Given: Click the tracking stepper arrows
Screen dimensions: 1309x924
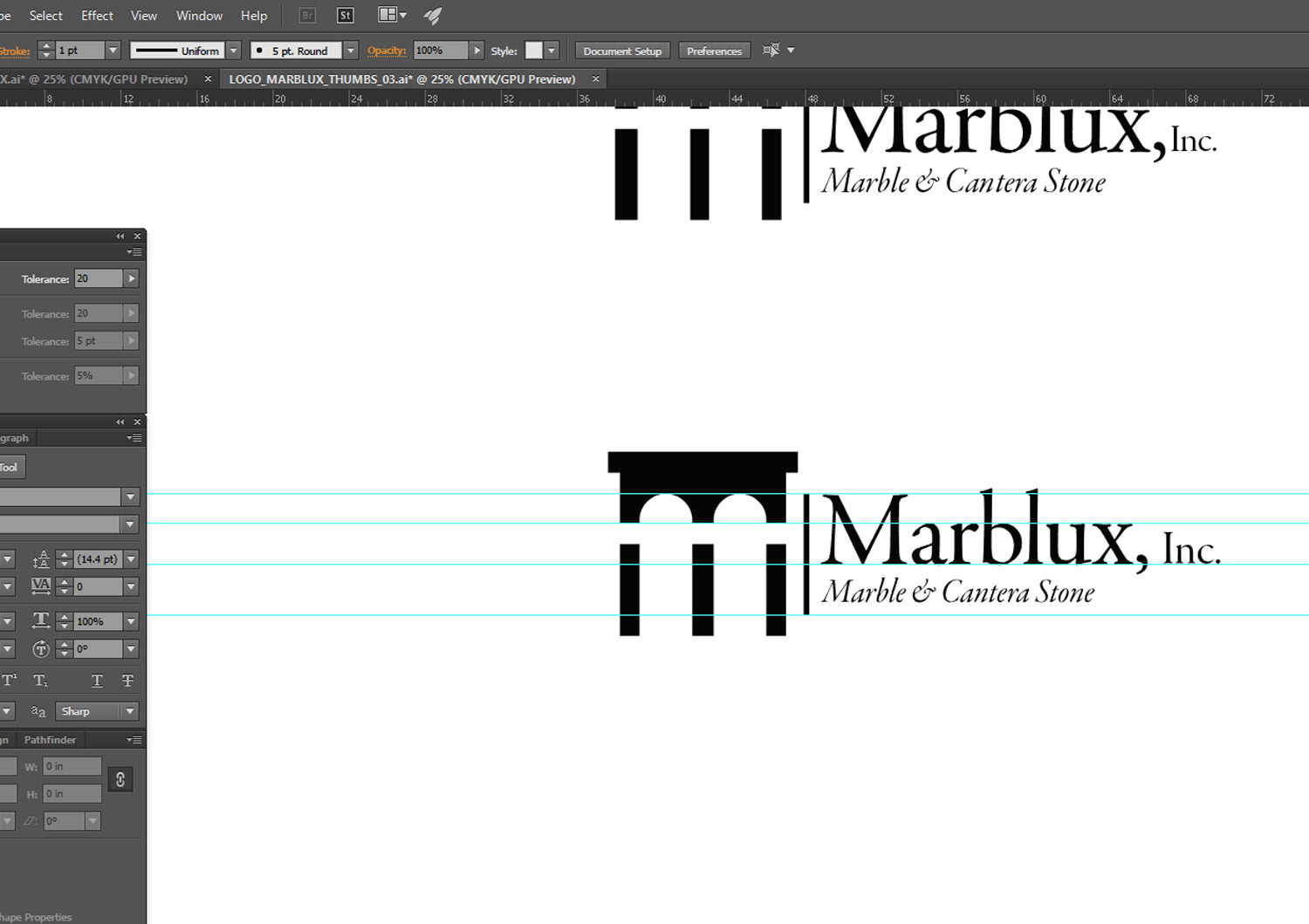Looking at the screenshot, I should pyautogui.click(x=64, y=586).
